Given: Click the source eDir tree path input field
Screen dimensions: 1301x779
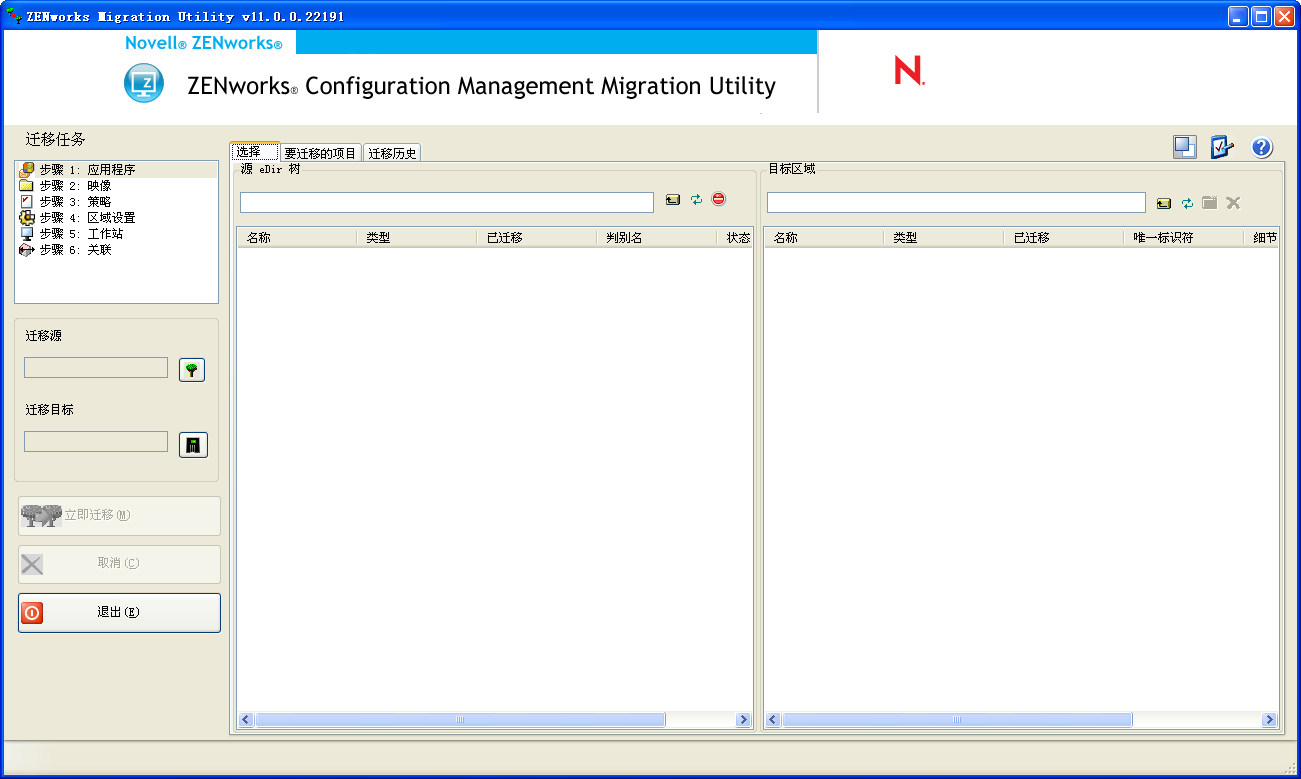Looking at the screenshot, I should pyautogui.click(x=446, y=202).
